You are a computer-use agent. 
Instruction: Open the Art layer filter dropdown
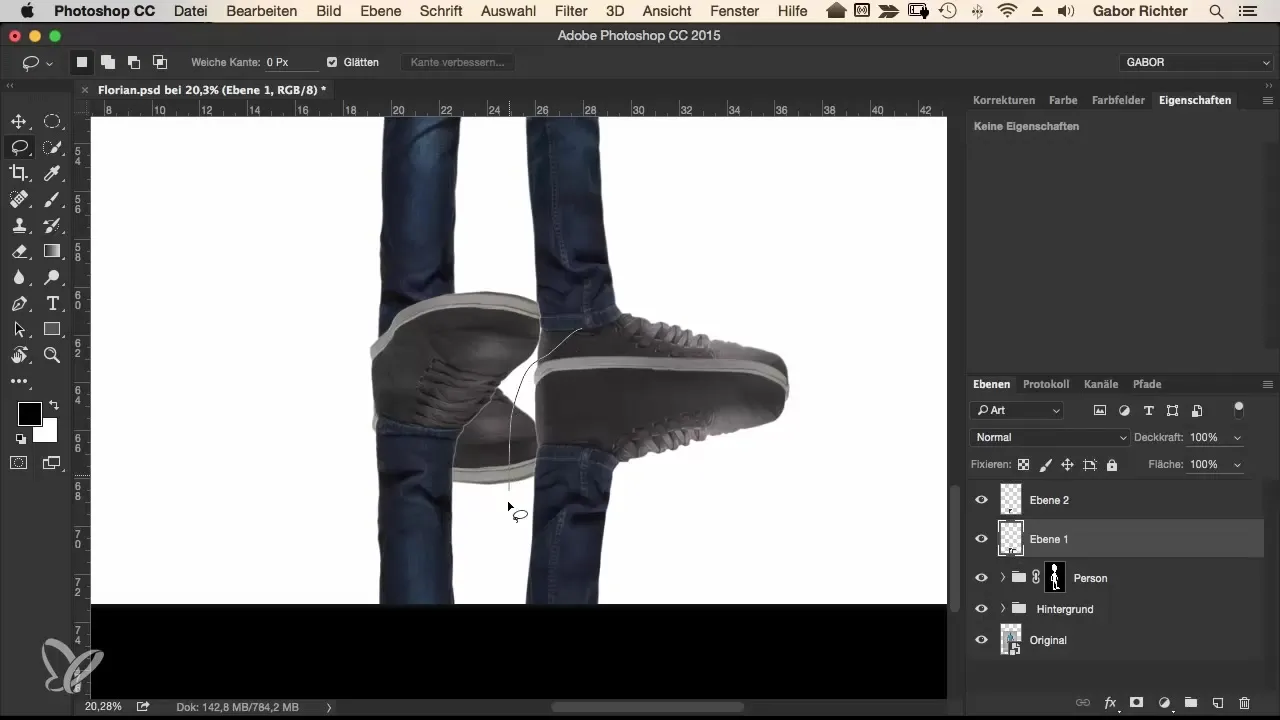click(1017, 410)
